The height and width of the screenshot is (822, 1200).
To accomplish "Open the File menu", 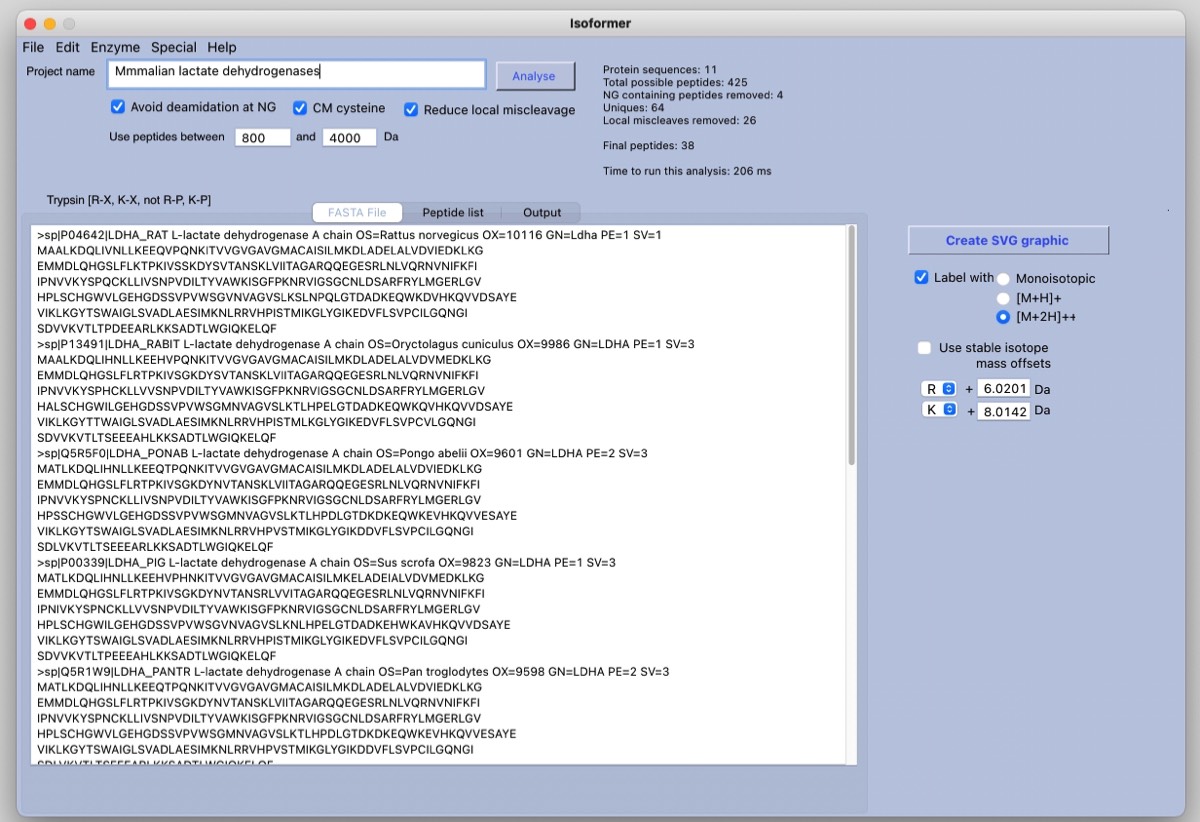I will pos(33,47).
